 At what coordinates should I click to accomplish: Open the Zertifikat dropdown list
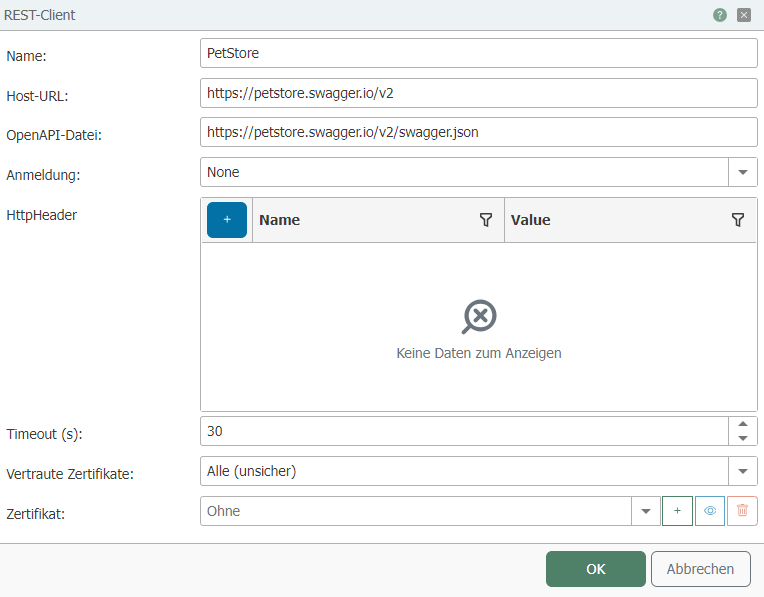(645, 511)
